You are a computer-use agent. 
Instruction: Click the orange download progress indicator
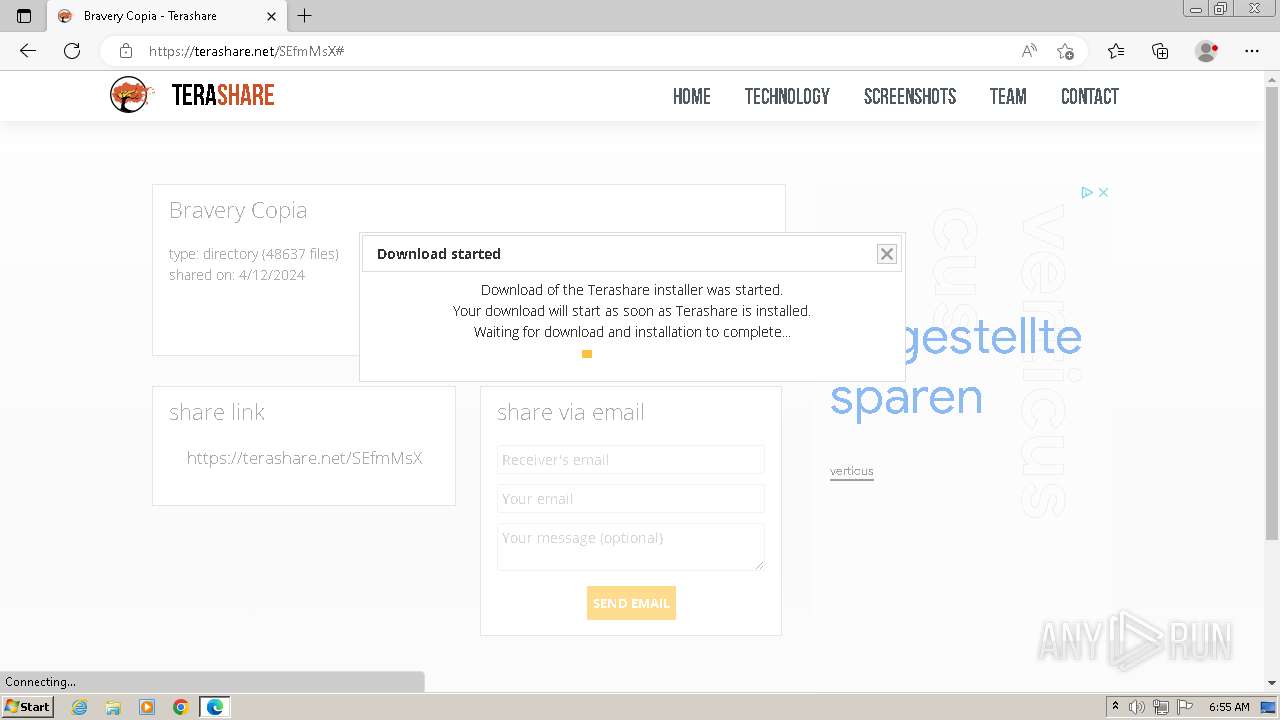(x=587, y=354)
